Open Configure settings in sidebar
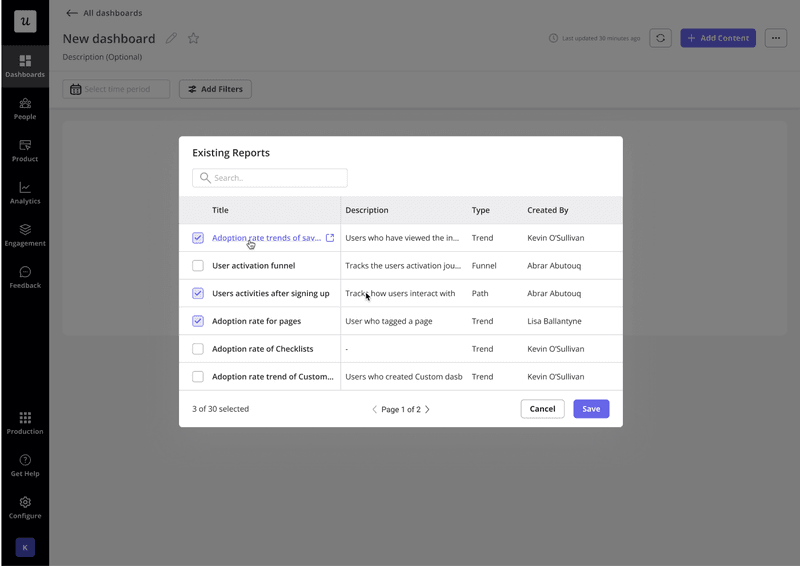 25,507
